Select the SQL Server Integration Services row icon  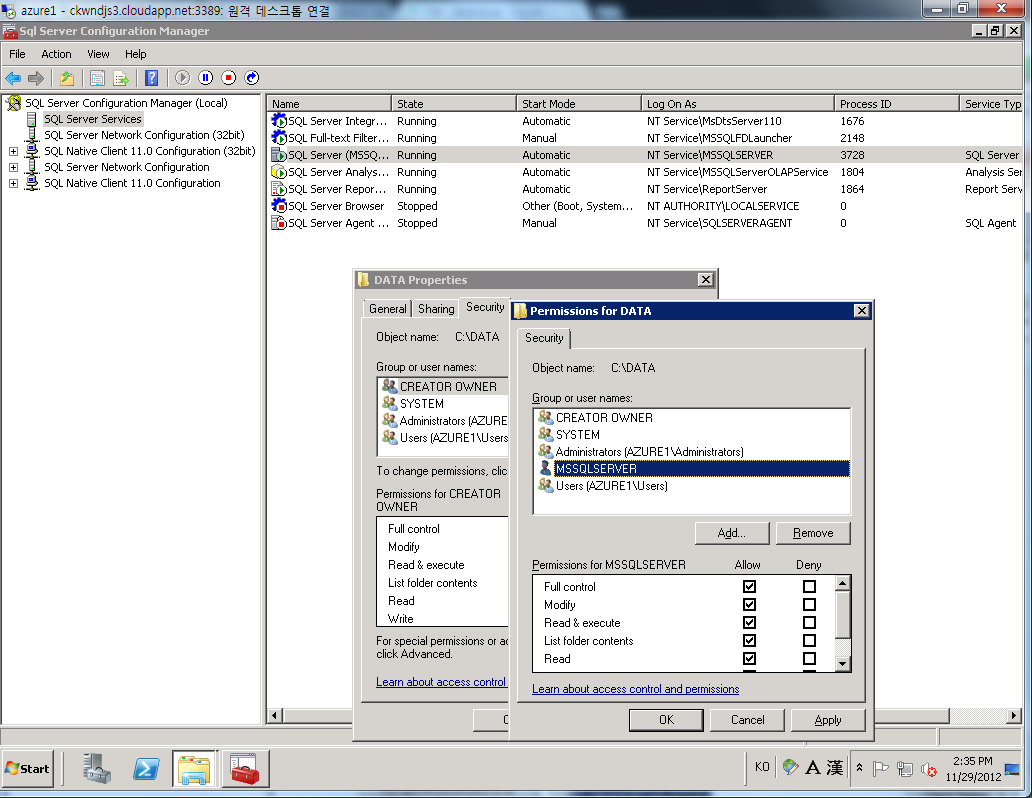(279, 121)
